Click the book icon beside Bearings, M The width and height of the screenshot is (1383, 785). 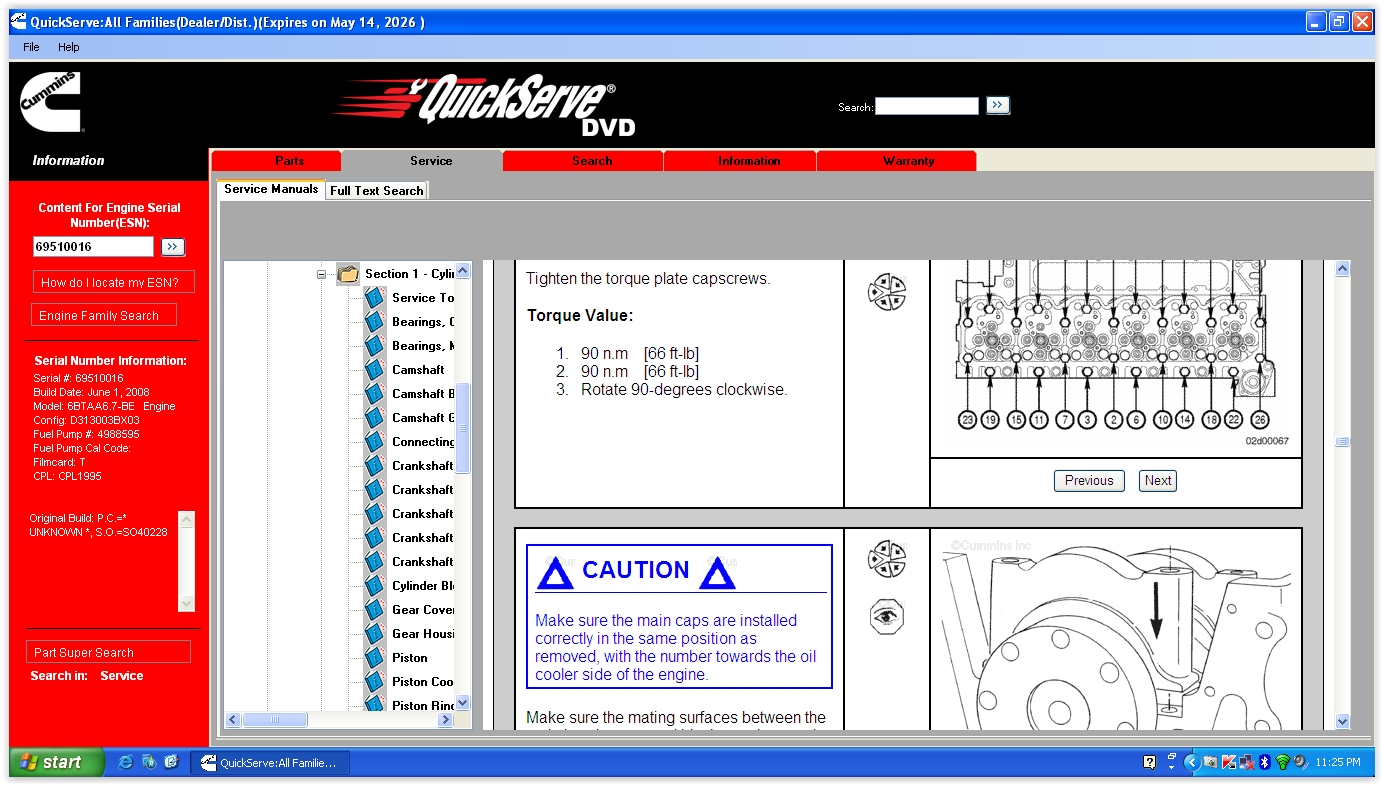pyautogui.click(x=375, y=346)
